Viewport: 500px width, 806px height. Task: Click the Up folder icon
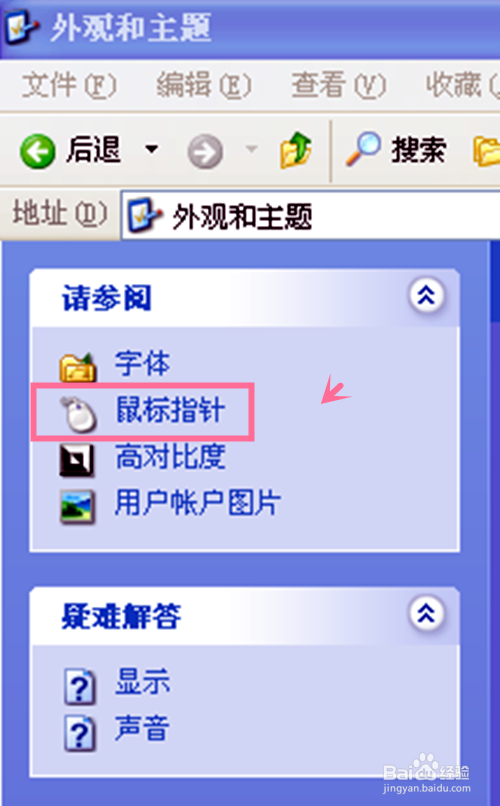pos(296,150)
